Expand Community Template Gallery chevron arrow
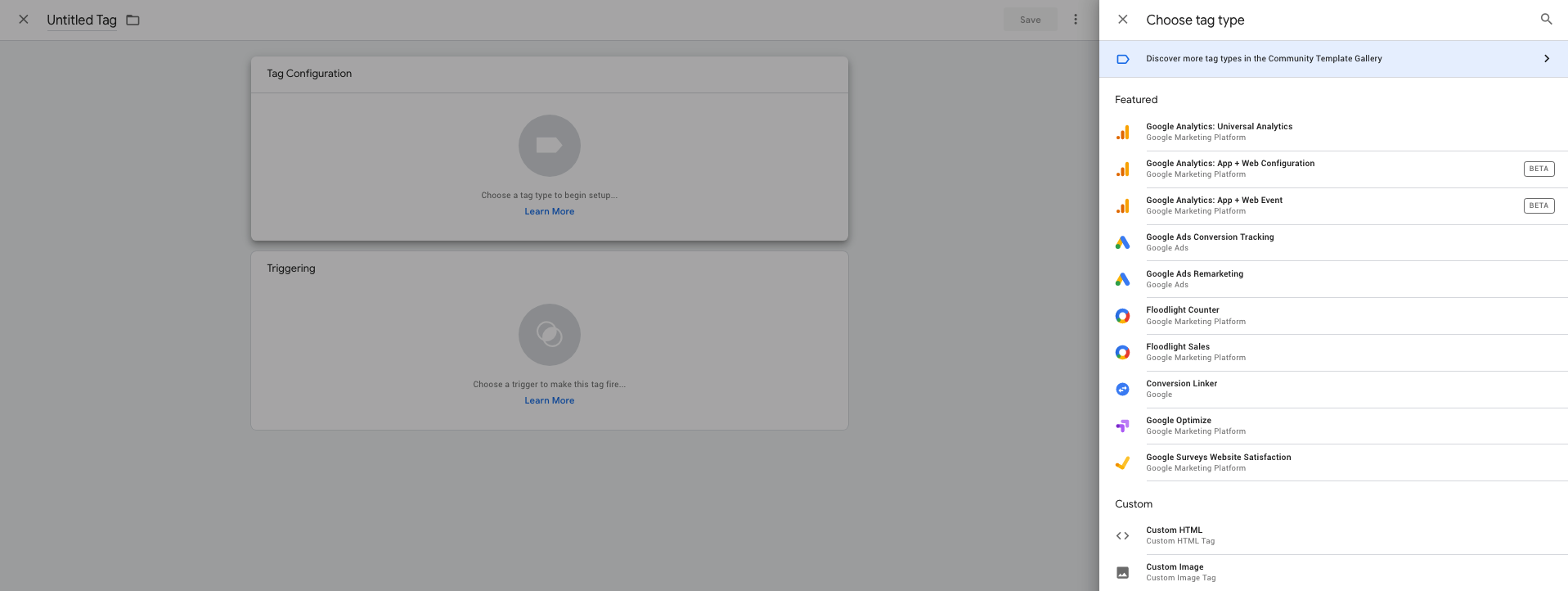The width and height of the screenshot is (1568, 591). [x=1547, y=59]
